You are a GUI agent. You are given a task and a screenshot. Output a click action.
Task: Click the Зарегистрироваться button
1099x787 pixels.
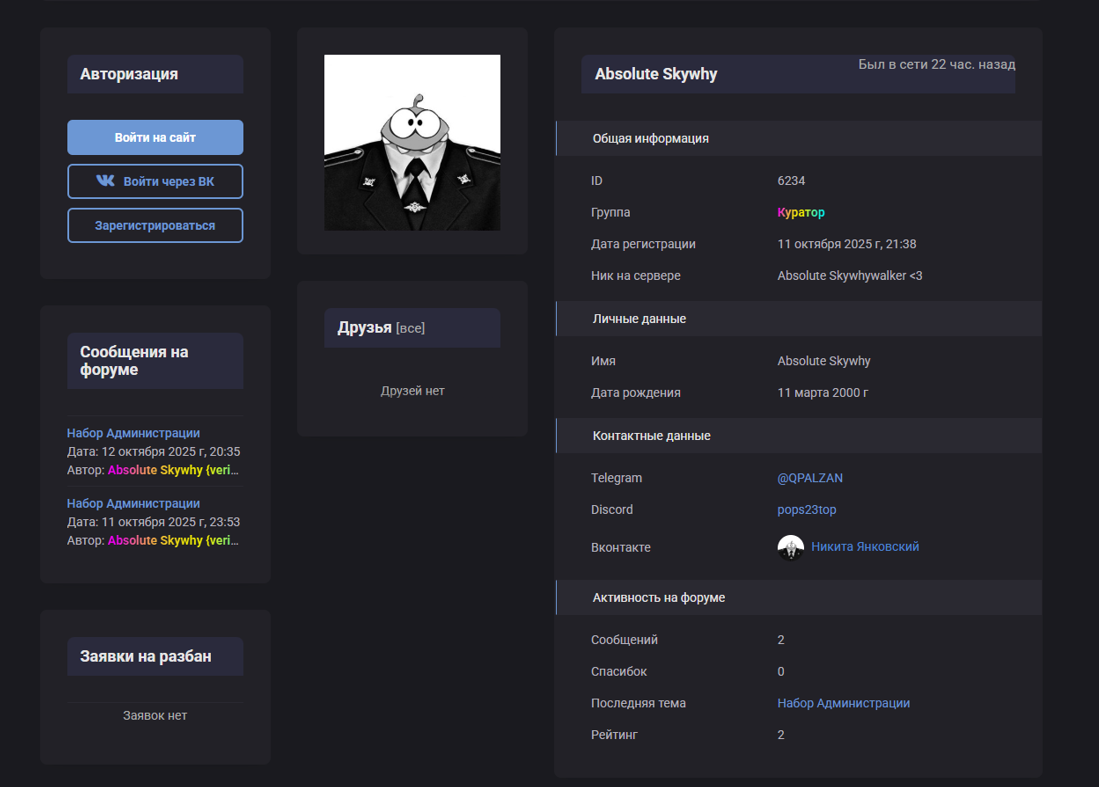[155, 226]
